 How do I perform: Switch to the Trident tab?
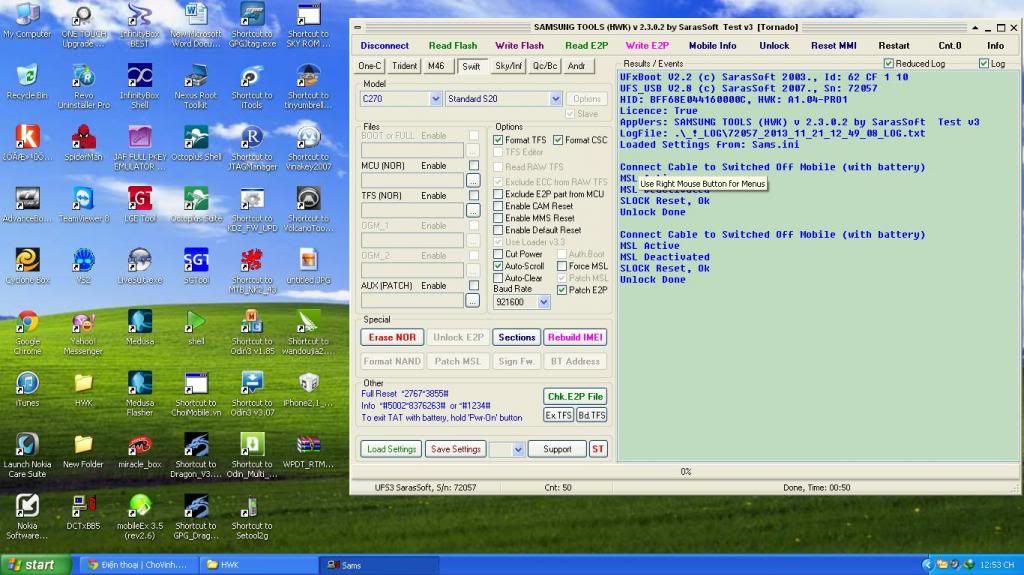404,66
